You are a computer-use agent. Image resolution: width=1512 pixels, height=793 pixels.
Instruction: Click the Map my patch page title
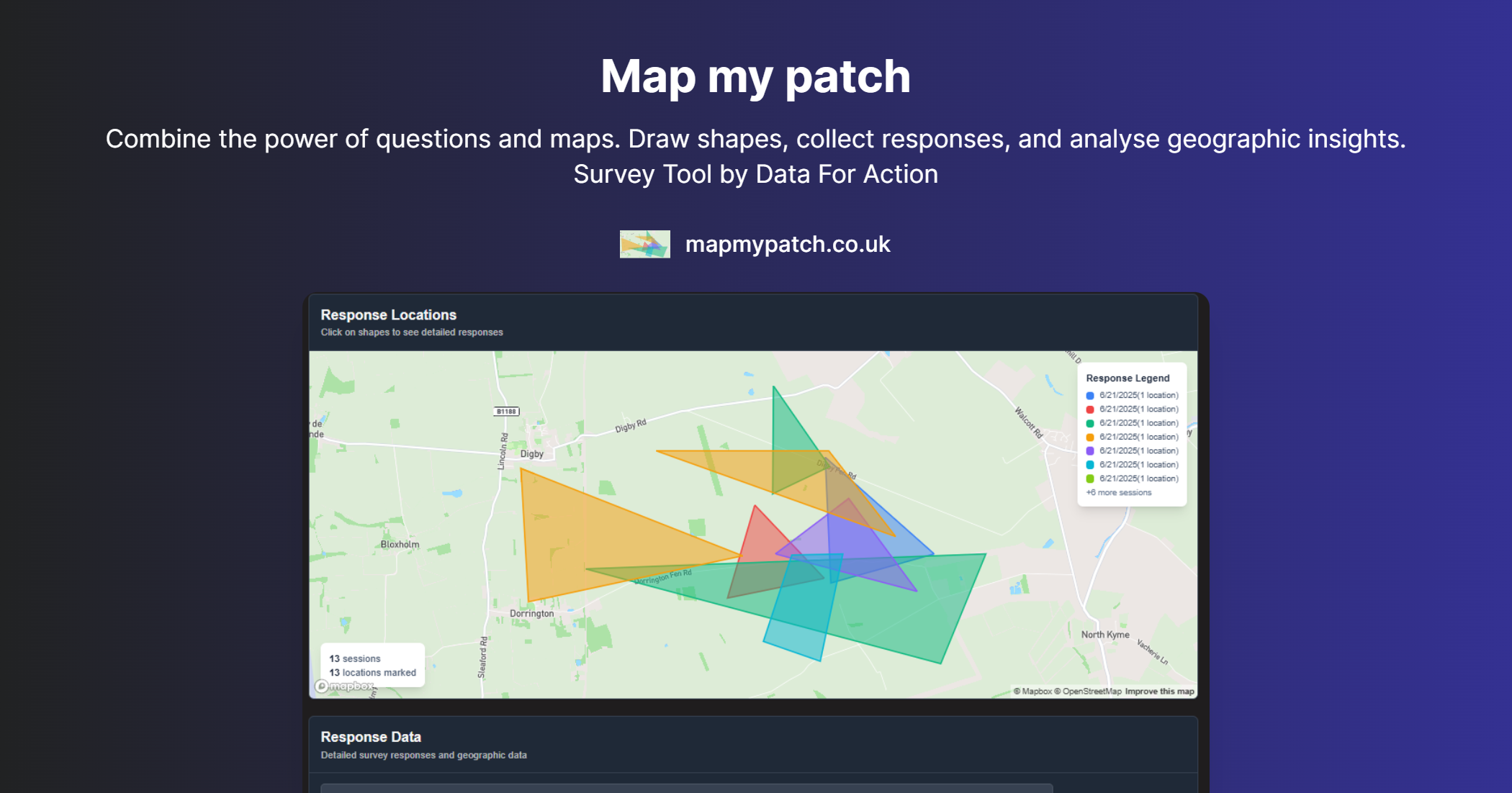pyautogui.click(x=756, y=76)
